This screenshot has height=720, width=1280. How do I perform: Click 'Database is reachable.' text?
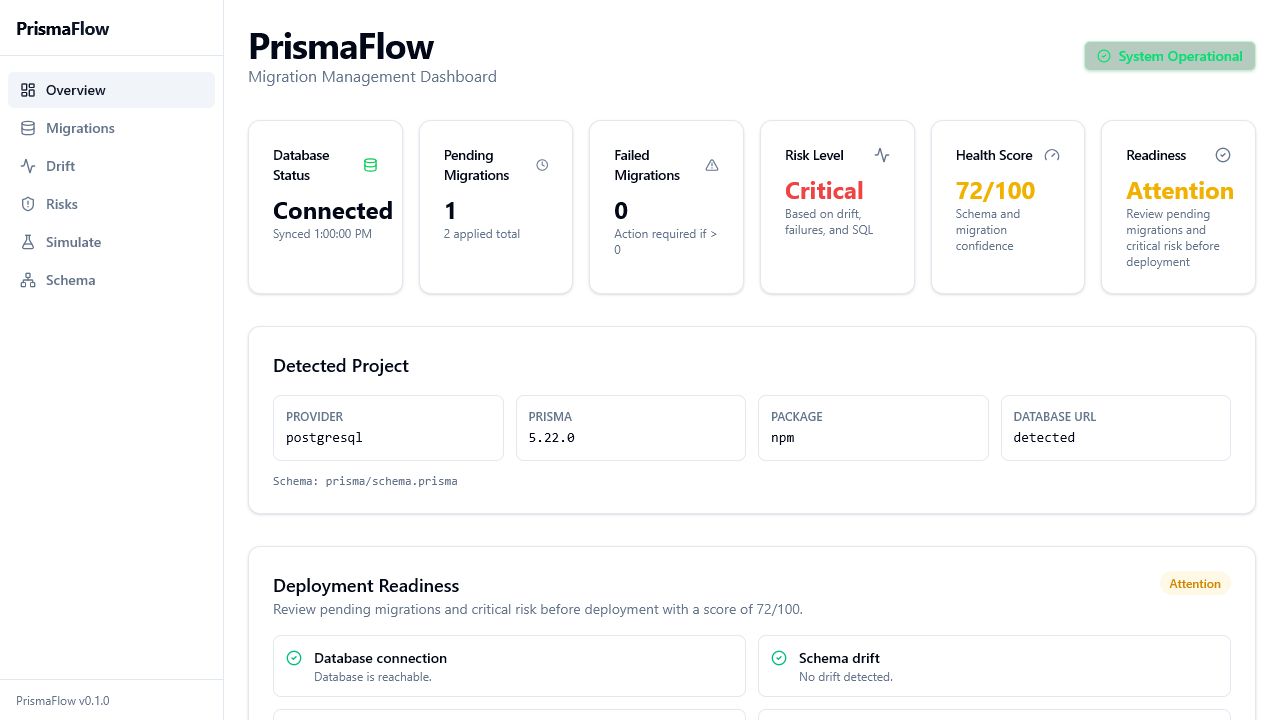[x=373, y=677]
